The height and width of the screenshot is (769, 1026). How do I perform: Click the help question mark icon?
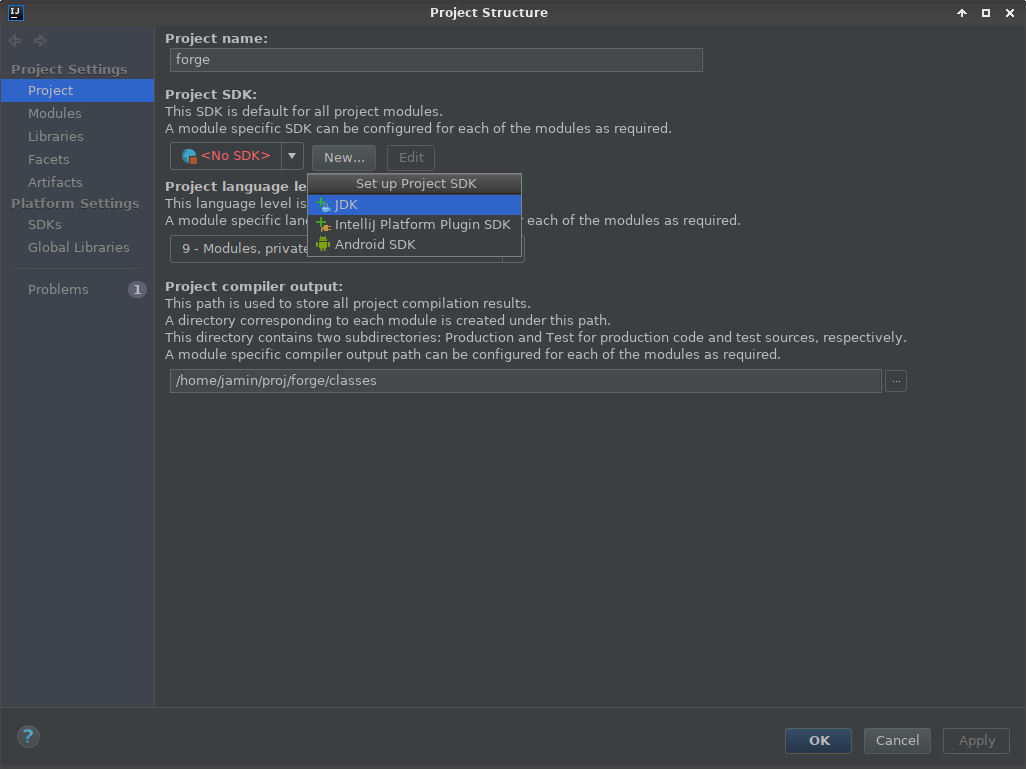tap(28, 737)
